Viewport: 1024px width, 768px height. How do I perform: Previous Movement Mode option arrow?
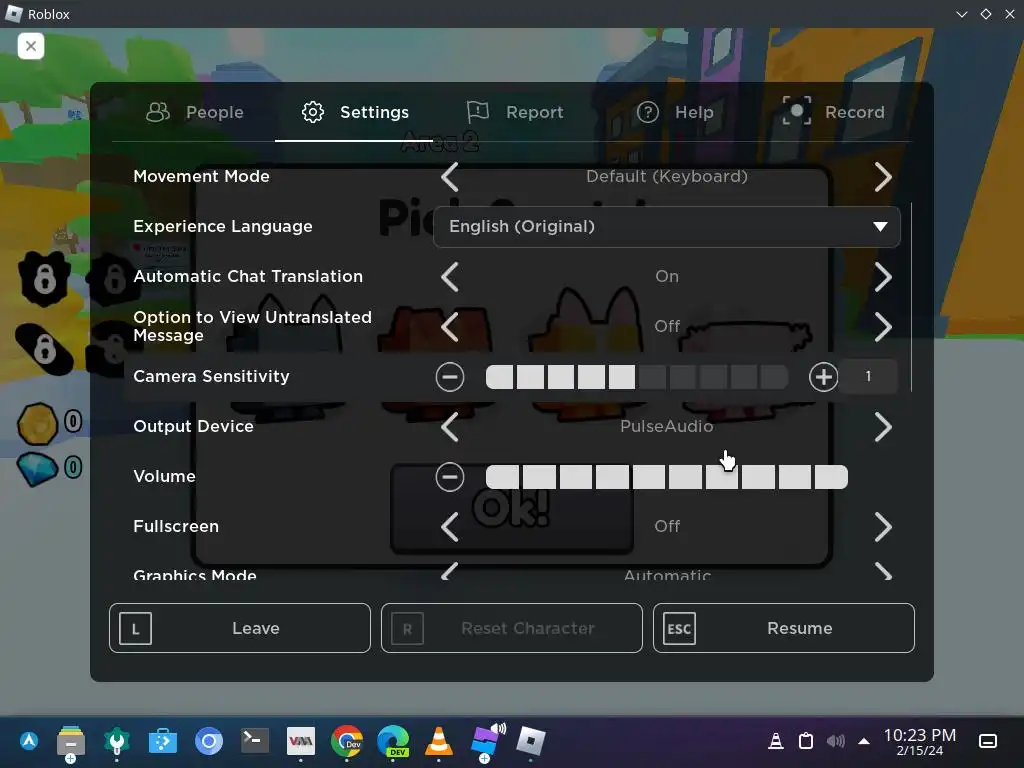coord(449,177)
